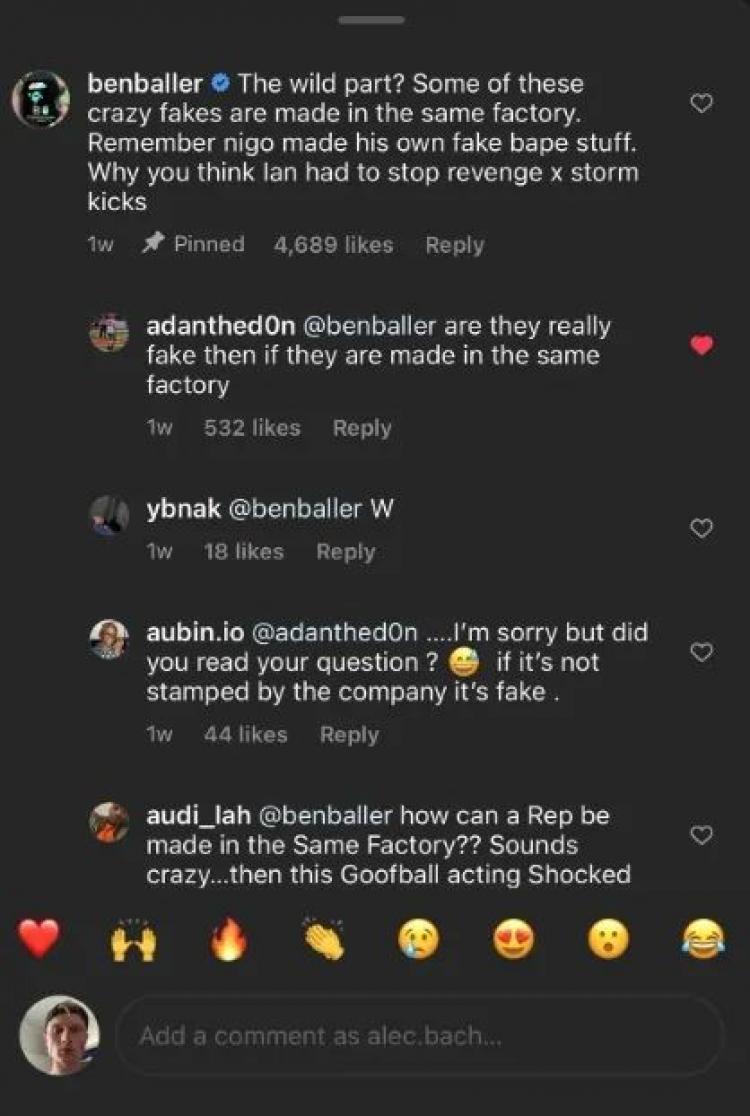The height and width of the screenshot is (1116, 750).
Task: Unlike adanthed0n's comment via red heart
Action: click(x=702, y=345)
